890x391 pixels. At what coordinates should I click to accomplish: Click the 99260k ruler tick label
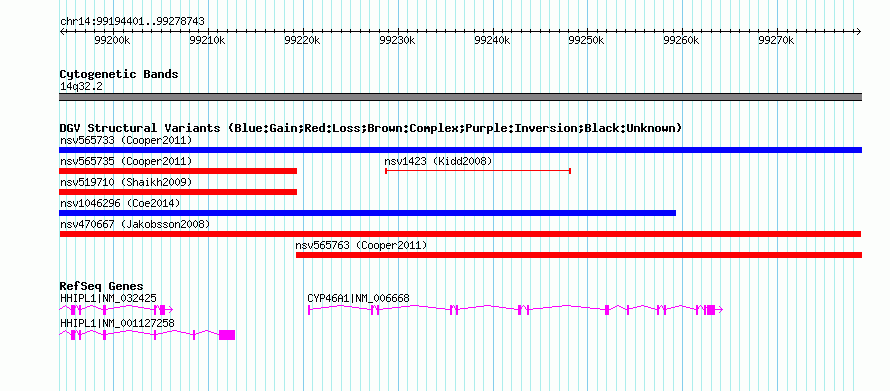[x=681, y=40]
